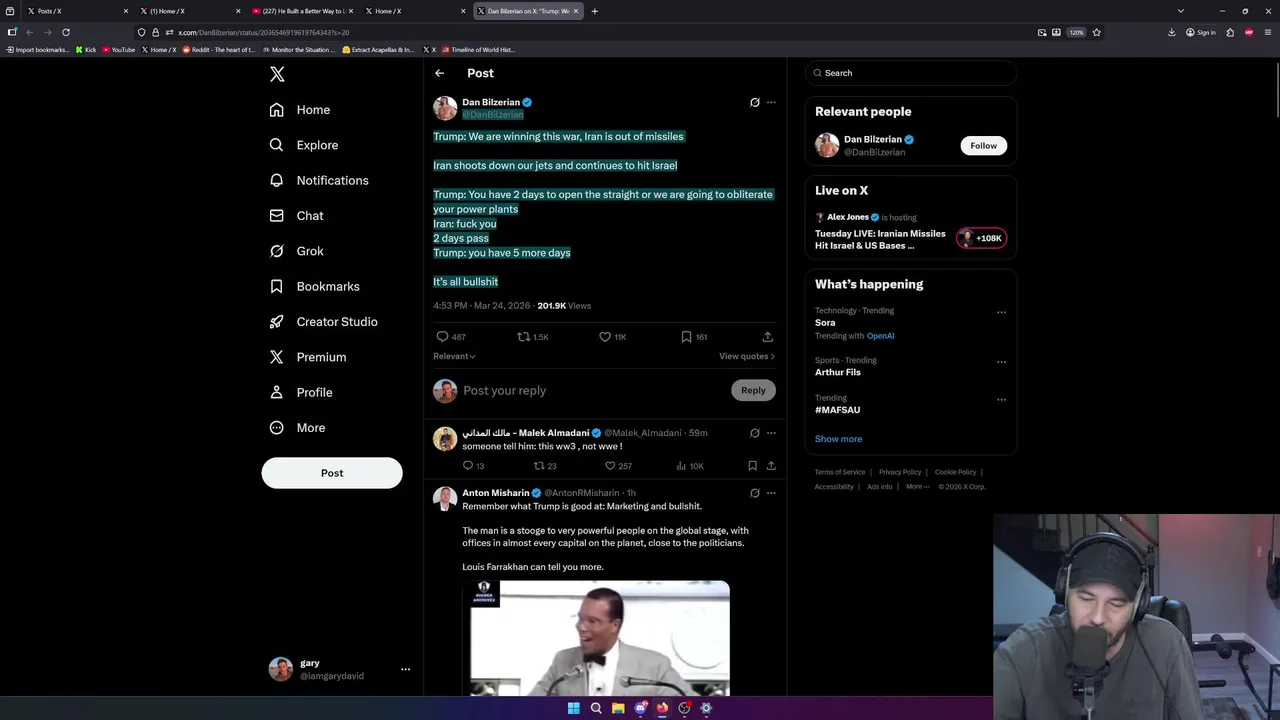Image resolution: width=1280 pixels, height=720 pixels.
Task: Open options for the Sora trend
Action: point(1001,312)
